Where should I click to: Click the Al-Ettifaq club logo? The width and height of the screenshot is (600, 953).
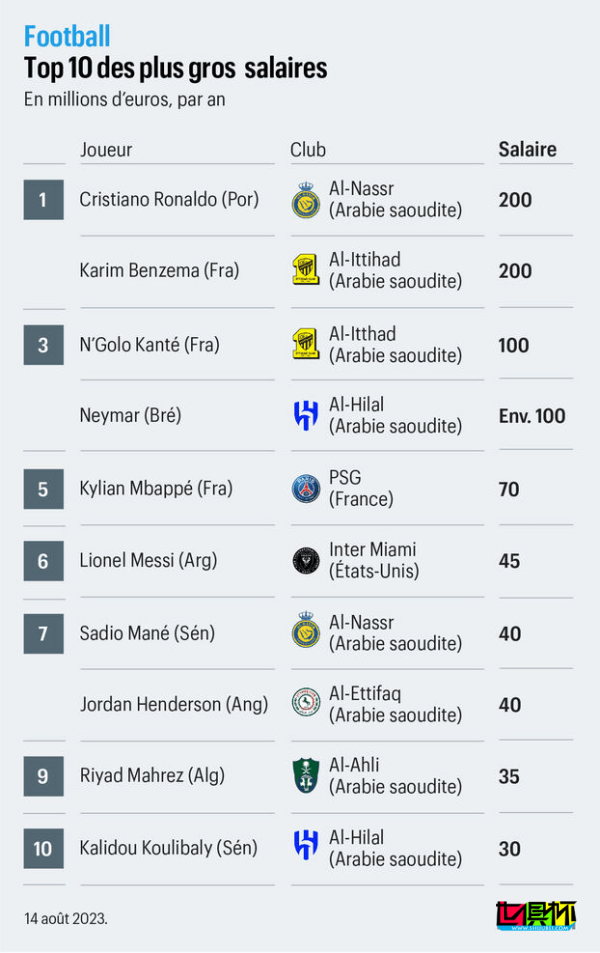(x=305, y=703)
